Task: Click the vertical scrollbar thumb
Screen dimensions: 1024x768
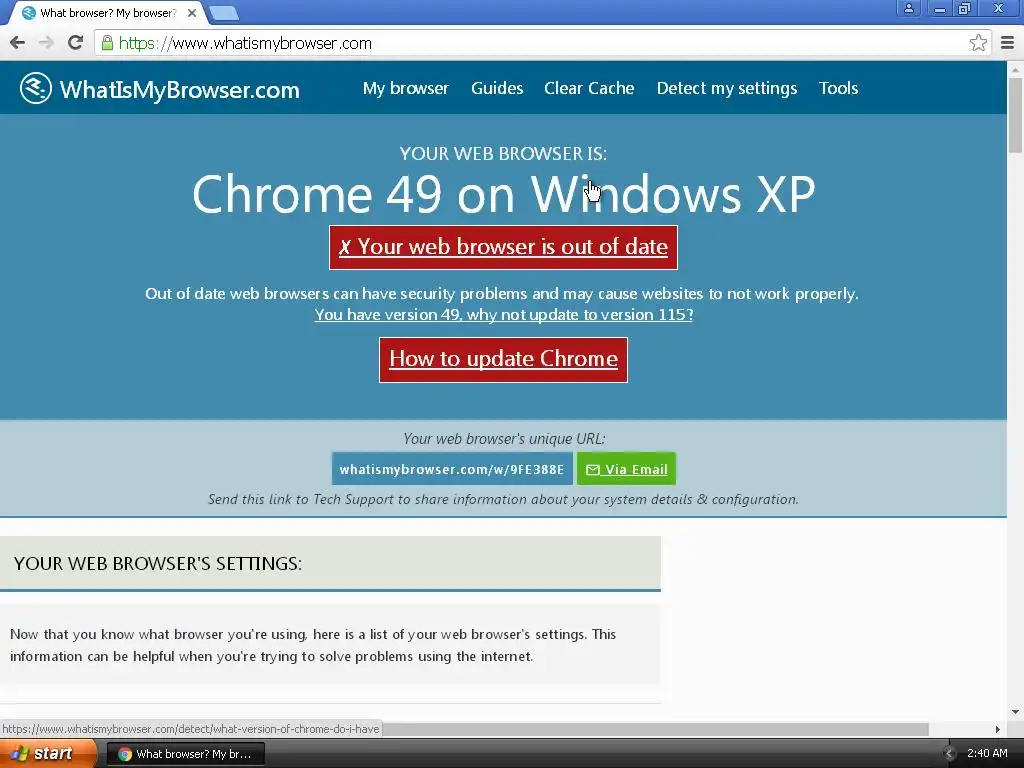Action: [x=1015, y=114]
